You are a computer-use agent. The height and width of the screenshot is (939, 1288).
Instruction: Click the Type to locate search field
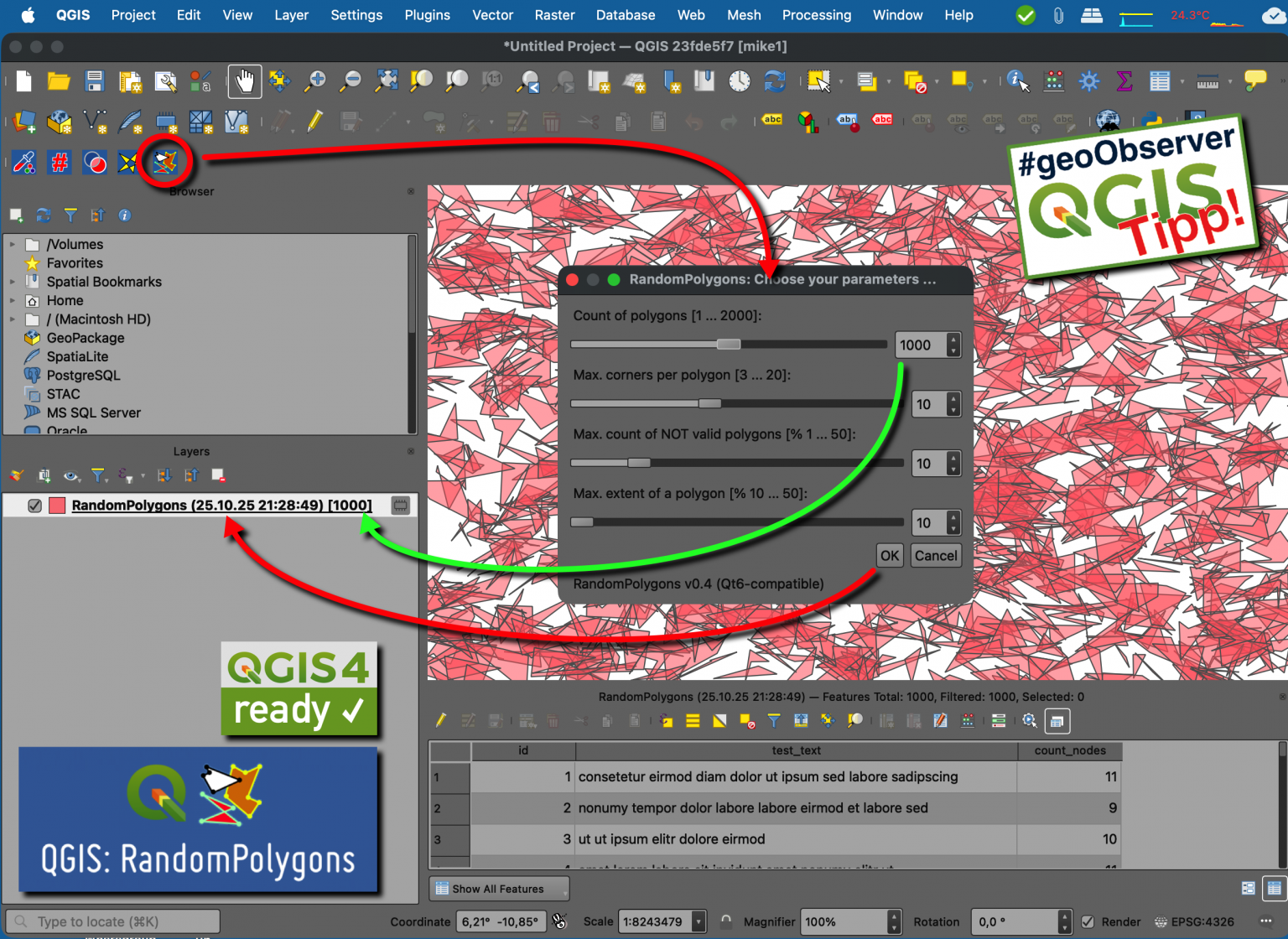coord(113,921)
